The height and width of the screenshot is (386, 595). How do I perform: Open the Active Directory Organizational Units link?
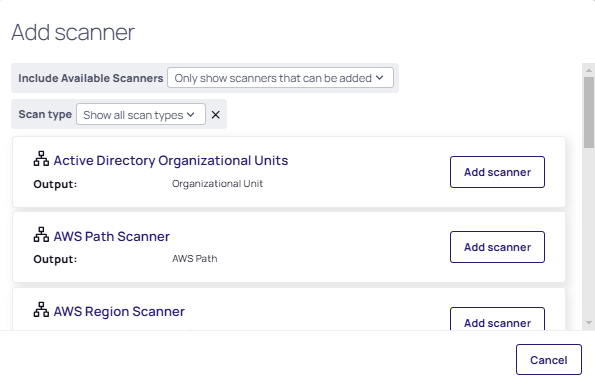(x=171, y=161)
